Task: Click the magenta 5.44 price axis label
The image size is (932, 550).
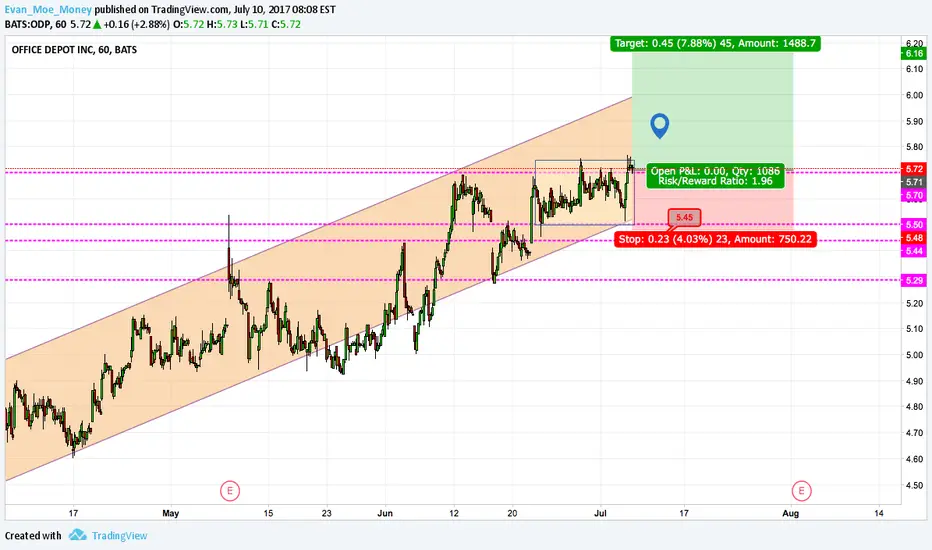Action: (914, 251)
